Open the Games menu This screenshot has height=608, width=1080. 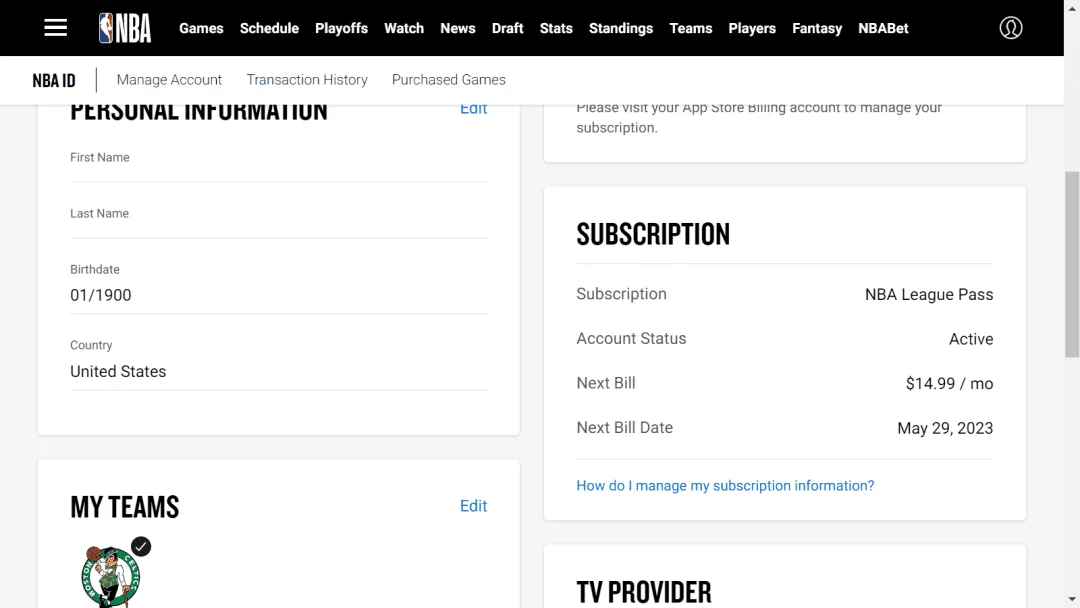[201, 28]
